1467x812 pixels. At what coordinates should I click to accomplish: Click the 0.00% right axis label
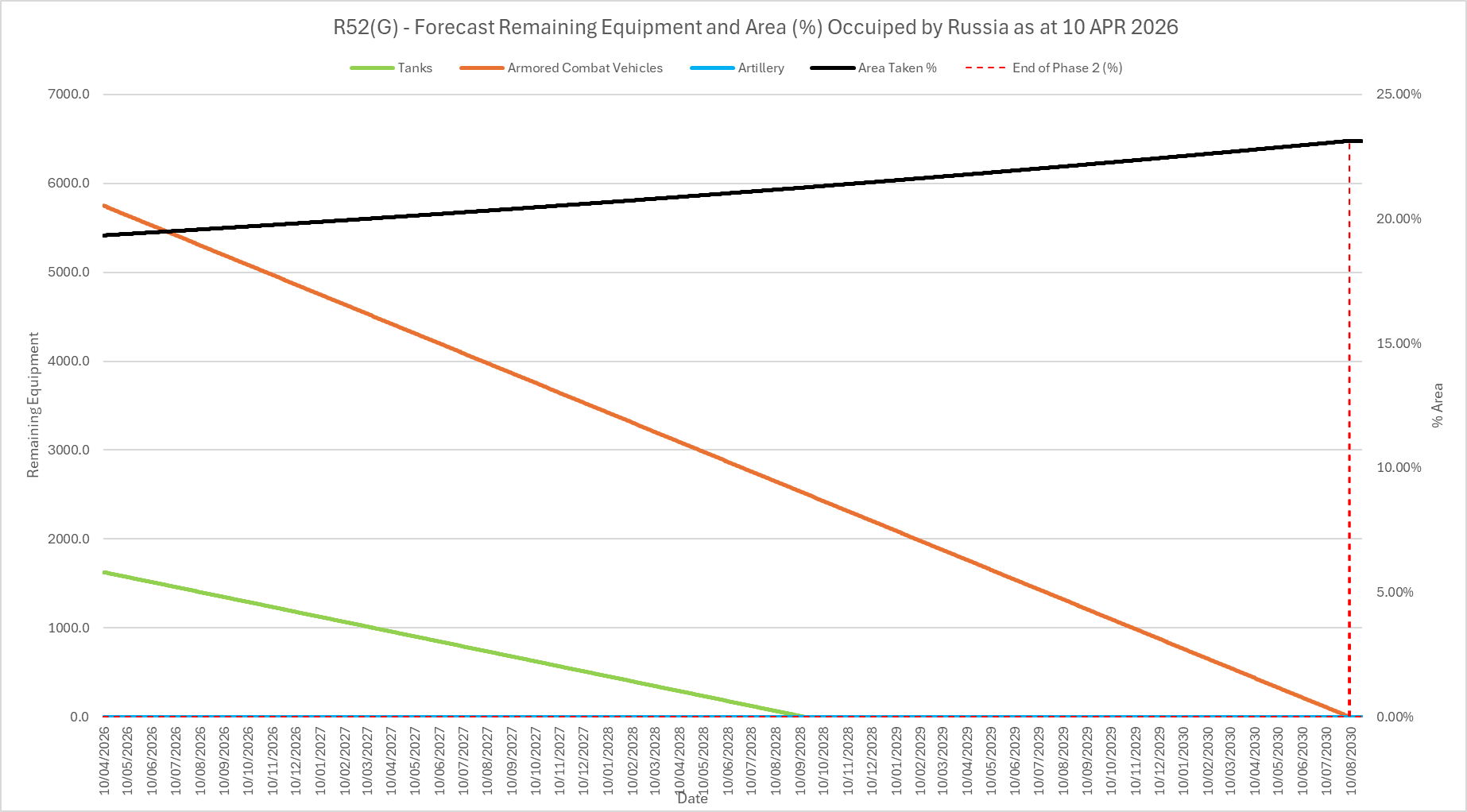click(x=1395, y=717)
